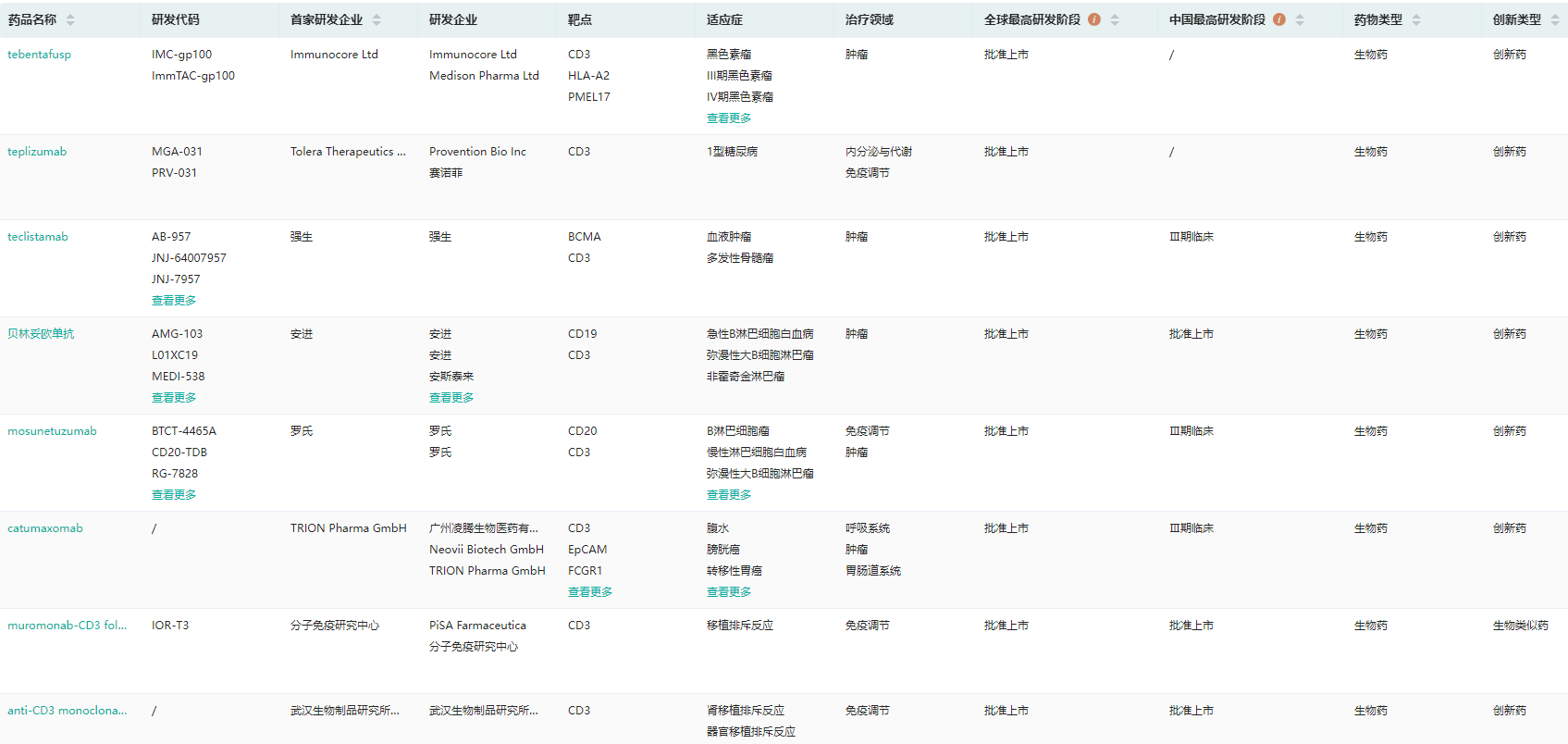The width and height of the screenshot is (1568, 744).
Task: Select the code BTCT-4465A
Action: point(184,431)
